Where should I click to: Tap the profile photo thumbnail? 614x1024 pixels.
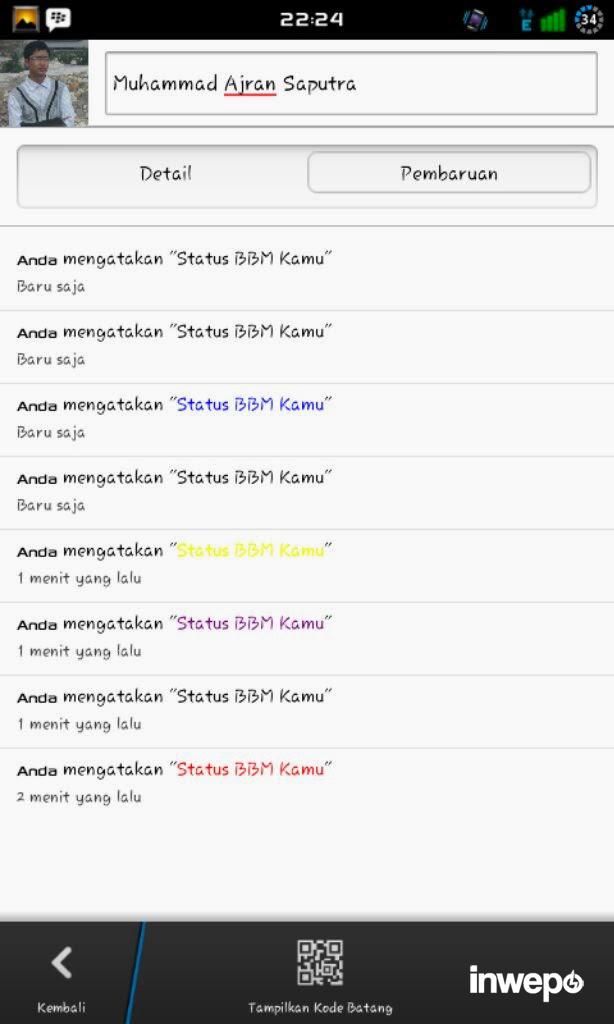tap(43, 83)
